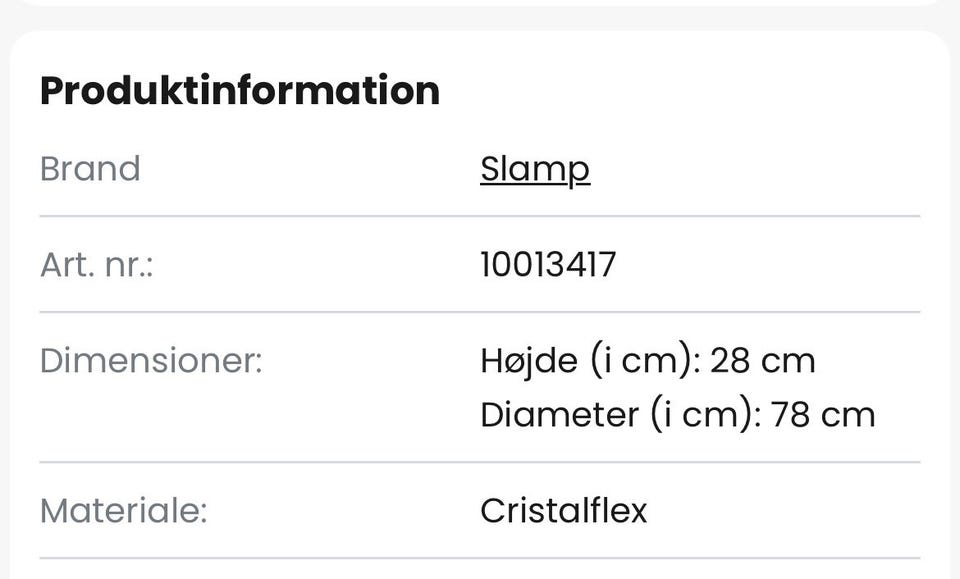
Task: Click the Materiale label
Action: pos(123,511)
